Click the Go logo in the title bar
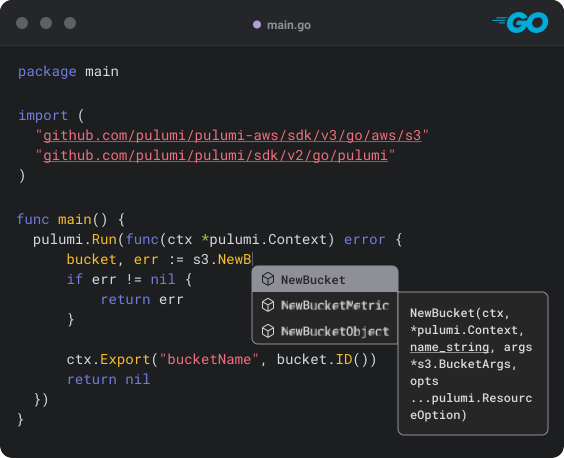The width and height of the screenshot is (564, 458). [520, 22]
